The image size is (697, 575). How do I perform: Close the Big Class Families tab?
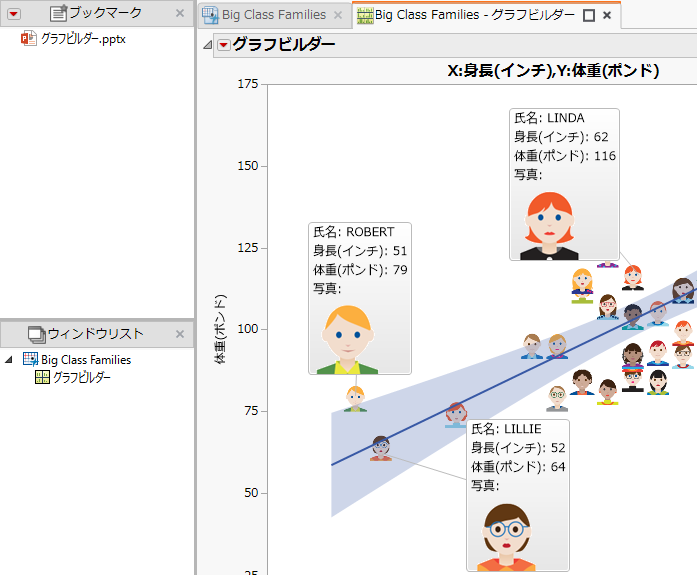(338, 15)
